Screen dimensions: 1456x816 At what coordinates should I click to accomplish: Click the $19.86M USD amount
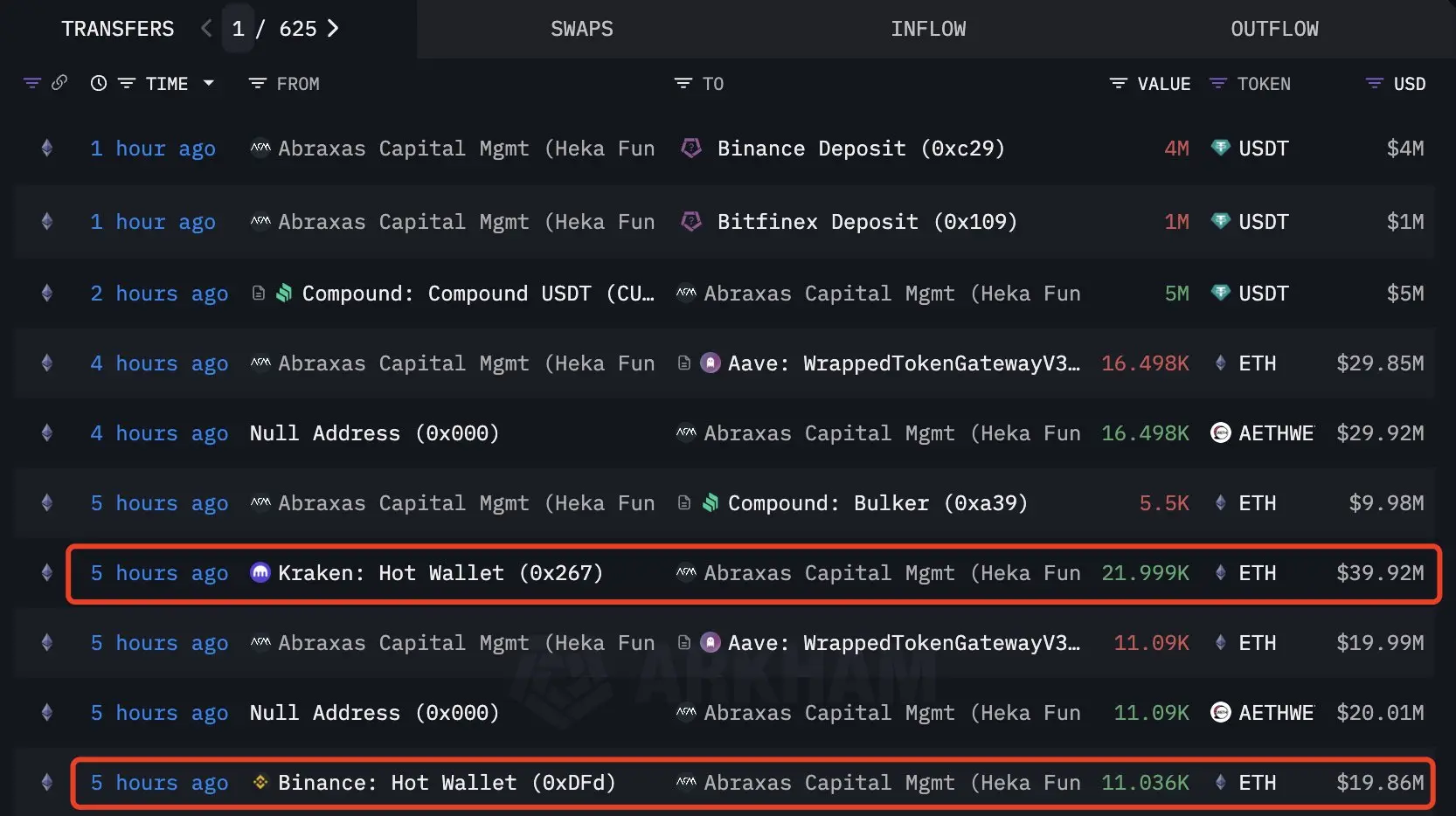1380,783
